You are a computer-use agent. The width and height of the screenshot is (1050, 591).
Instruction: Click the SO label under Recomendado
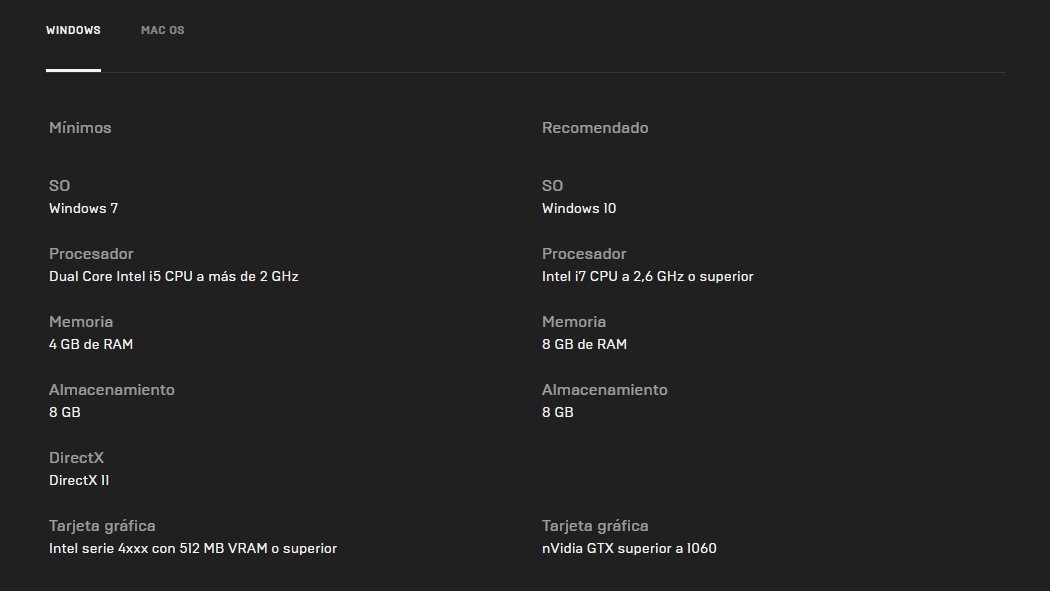(x=552, y=186)
